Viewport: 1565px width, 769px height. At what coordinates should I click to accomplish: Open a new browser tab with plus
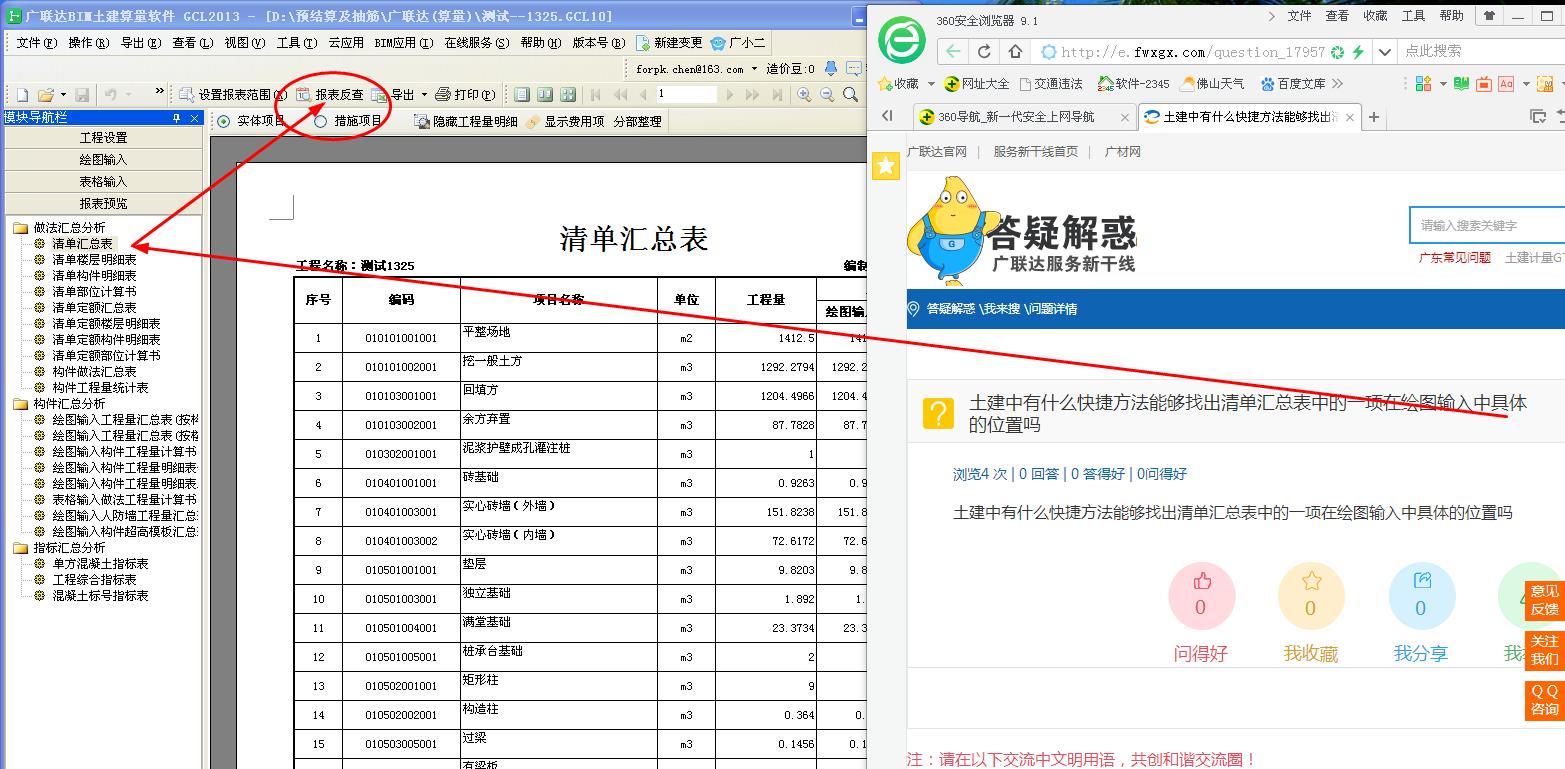[1374, 117]
